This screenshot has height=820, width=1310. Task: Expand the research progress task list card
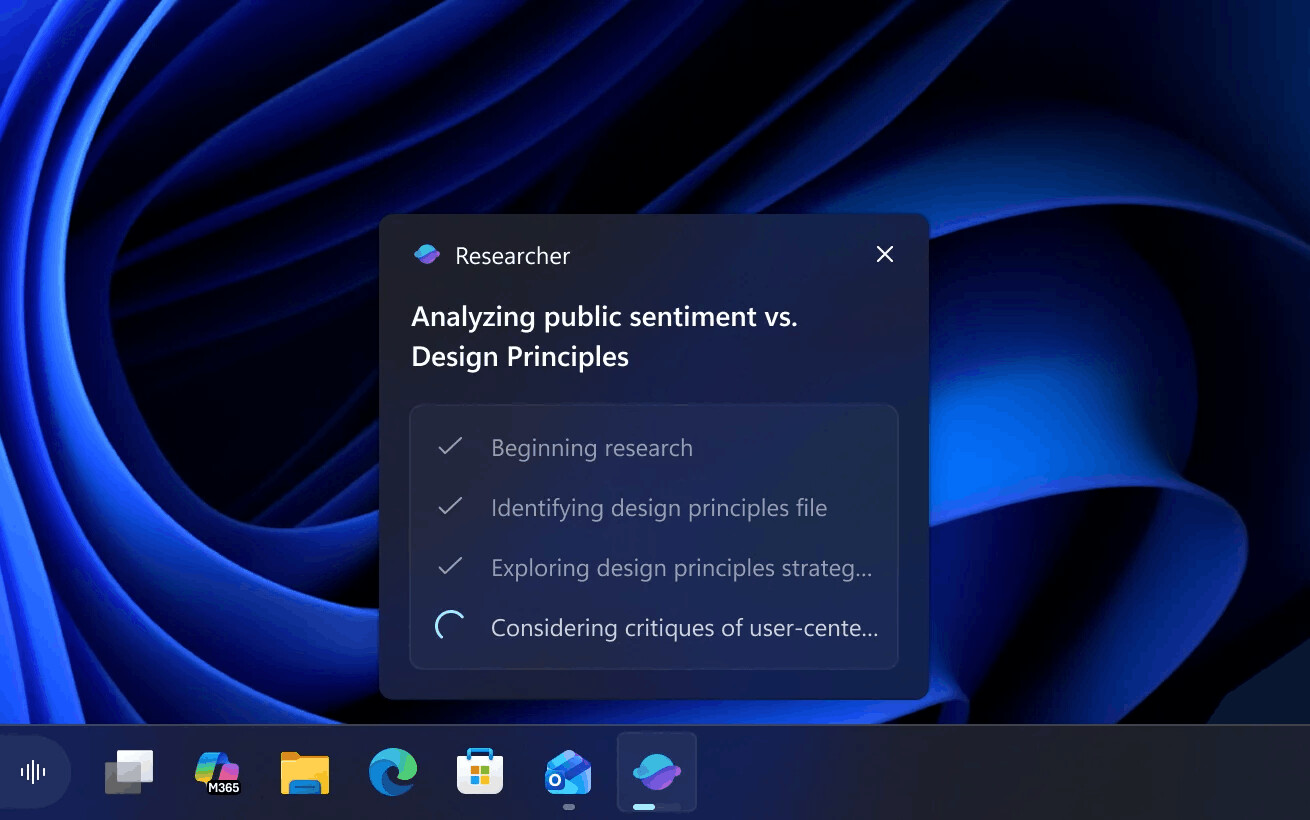coord(654,537)
